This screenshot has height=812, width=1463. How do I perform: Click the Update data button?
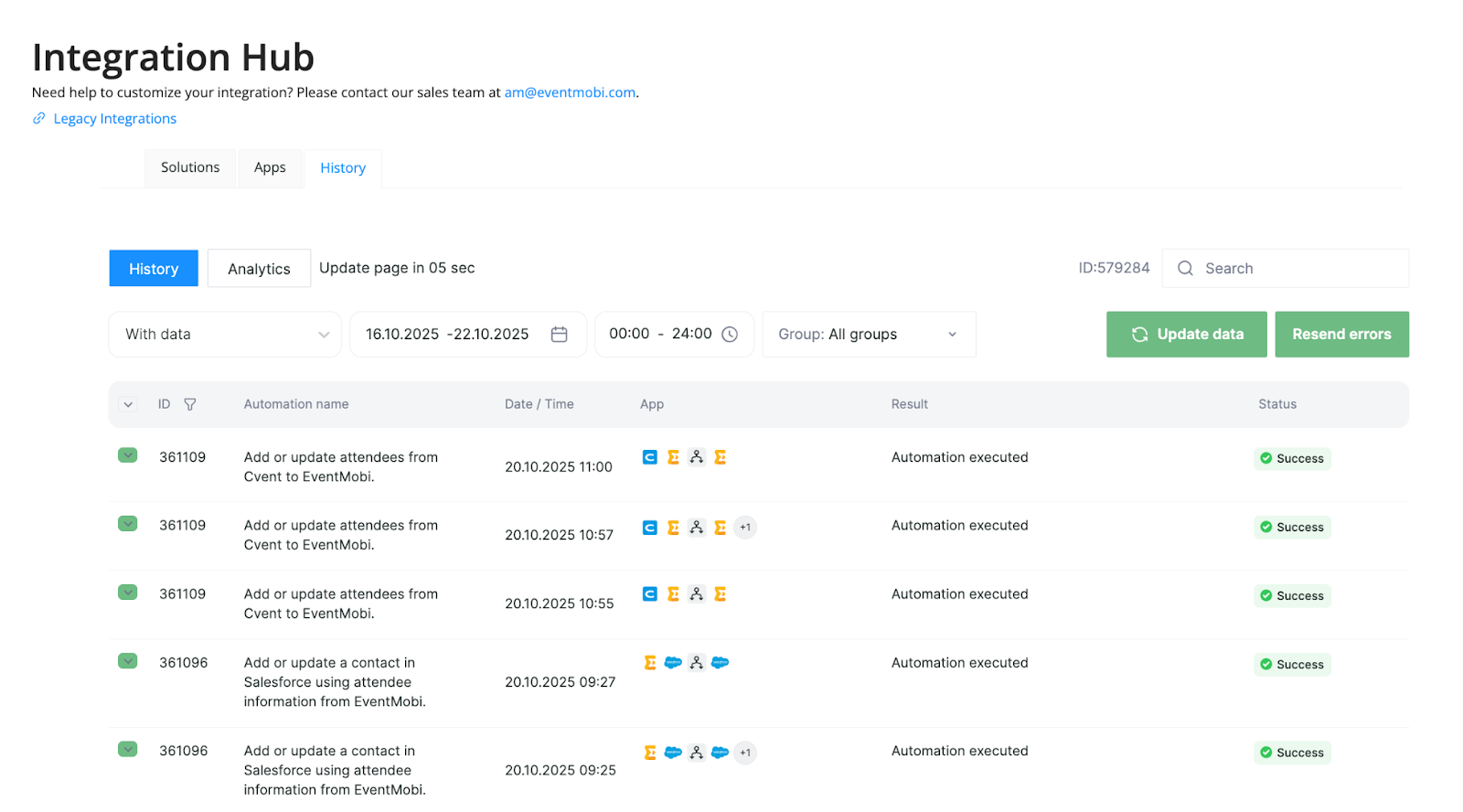(x=1187, y=335)
